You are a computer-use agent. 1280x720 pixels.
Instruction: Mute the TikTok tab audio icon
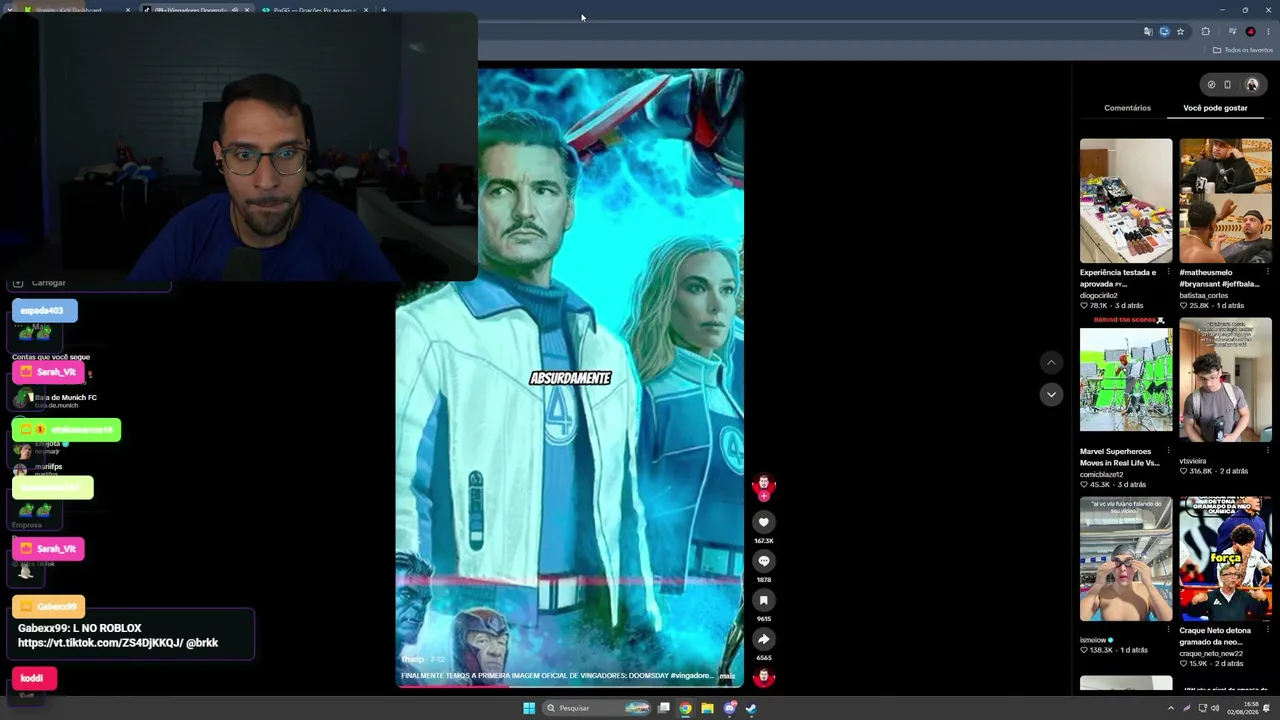point(235,10)
